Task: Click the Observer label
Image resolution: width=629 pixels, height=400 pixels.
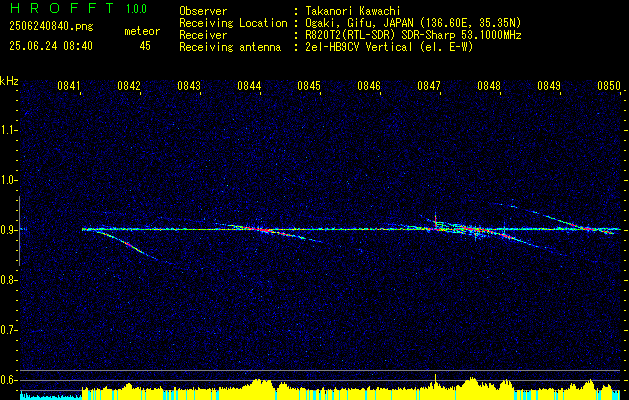Action: 203,11
